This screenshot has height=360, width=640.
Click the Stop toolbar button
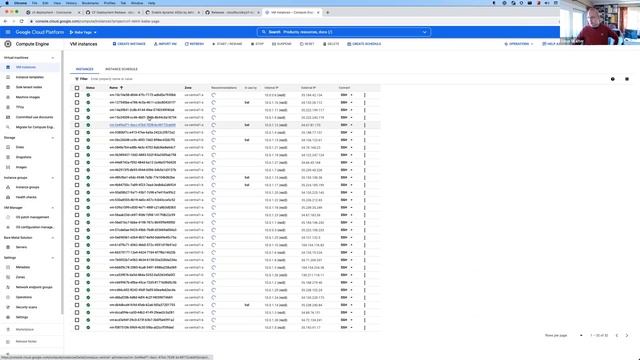pyautogui.click(x=257, y=44)
